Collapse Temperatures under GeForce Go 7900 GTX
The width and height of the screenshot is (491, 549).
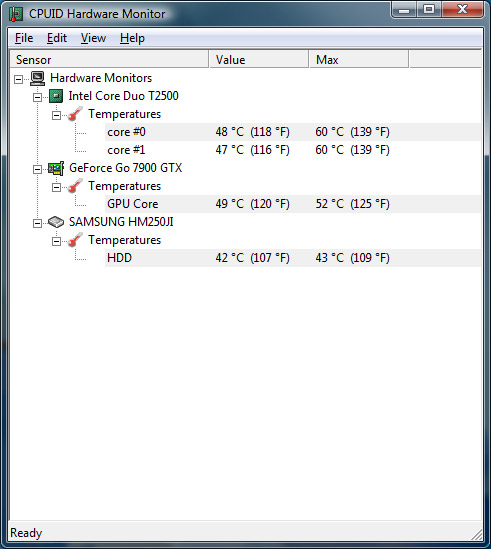[56, 187]
